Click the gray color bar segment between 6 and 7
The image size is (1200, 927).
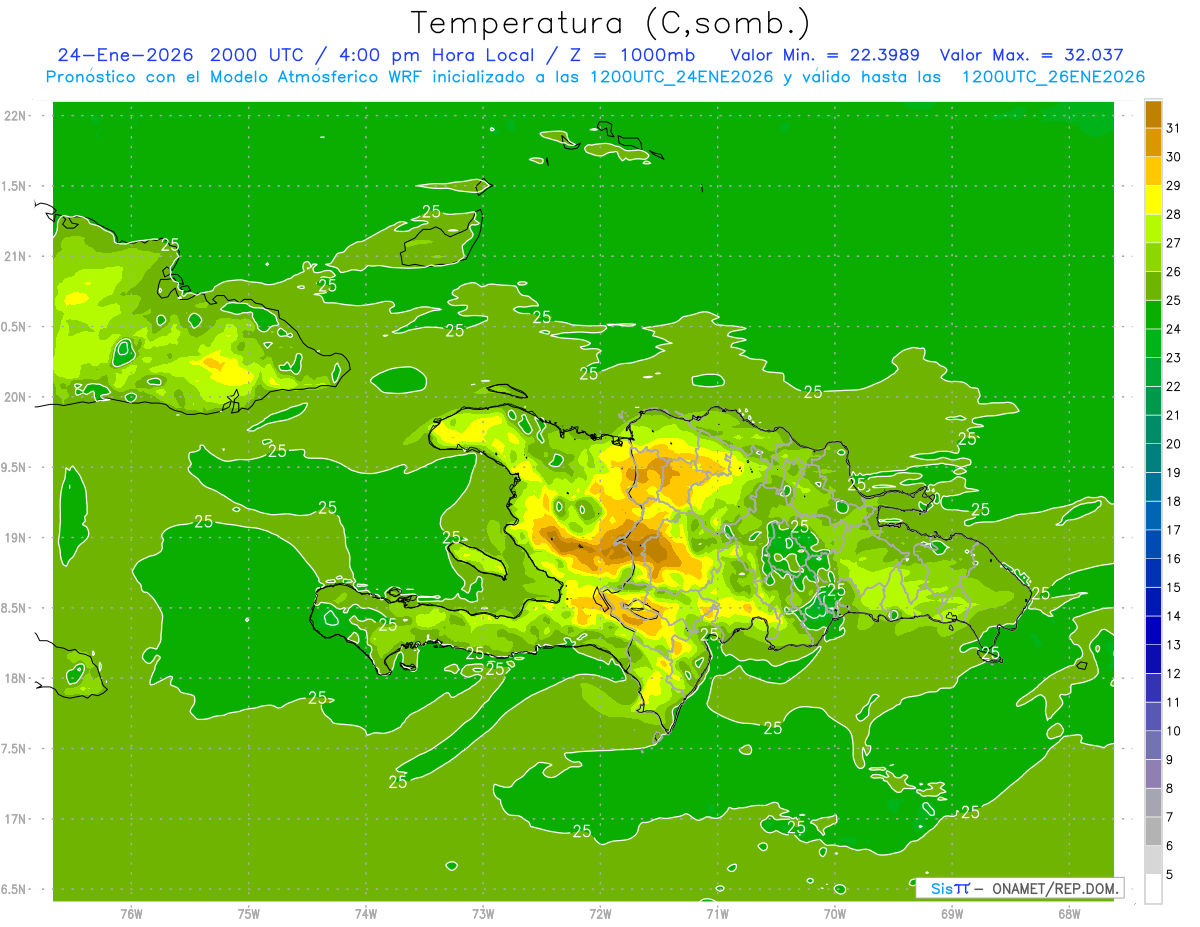[x=1153, y=831]
